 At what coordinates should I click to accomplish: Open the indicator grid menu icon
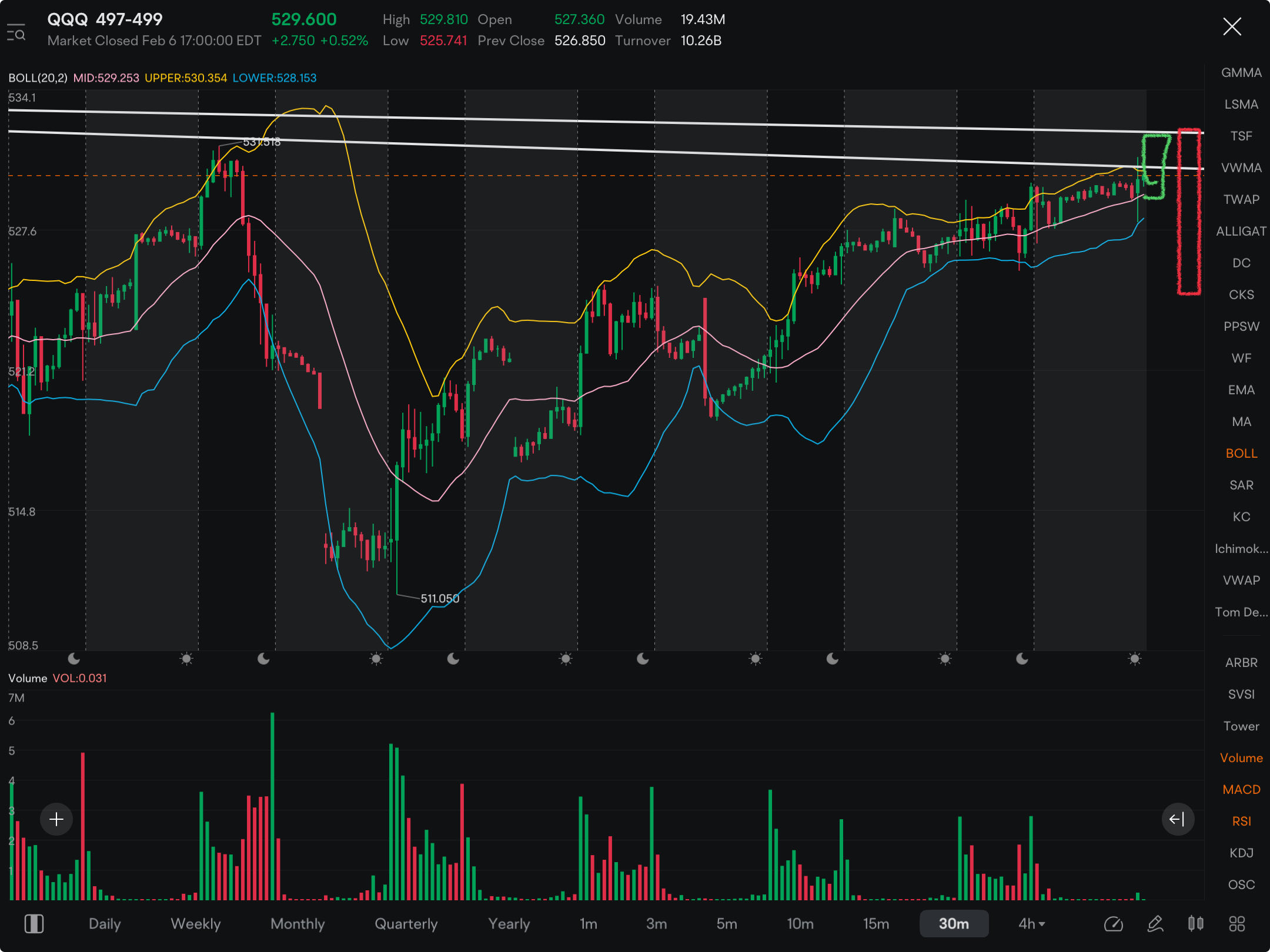point(1237,924)
